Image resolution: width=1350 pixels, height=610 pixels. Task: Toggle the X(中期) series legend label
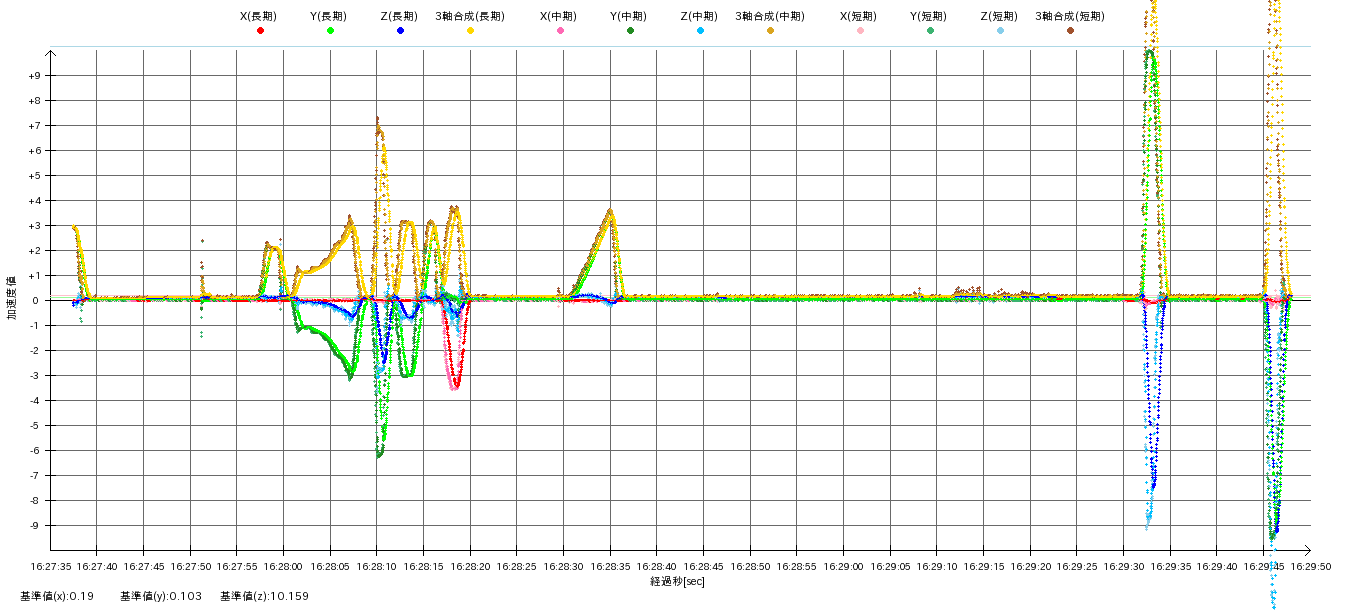(x=558, y=16)
